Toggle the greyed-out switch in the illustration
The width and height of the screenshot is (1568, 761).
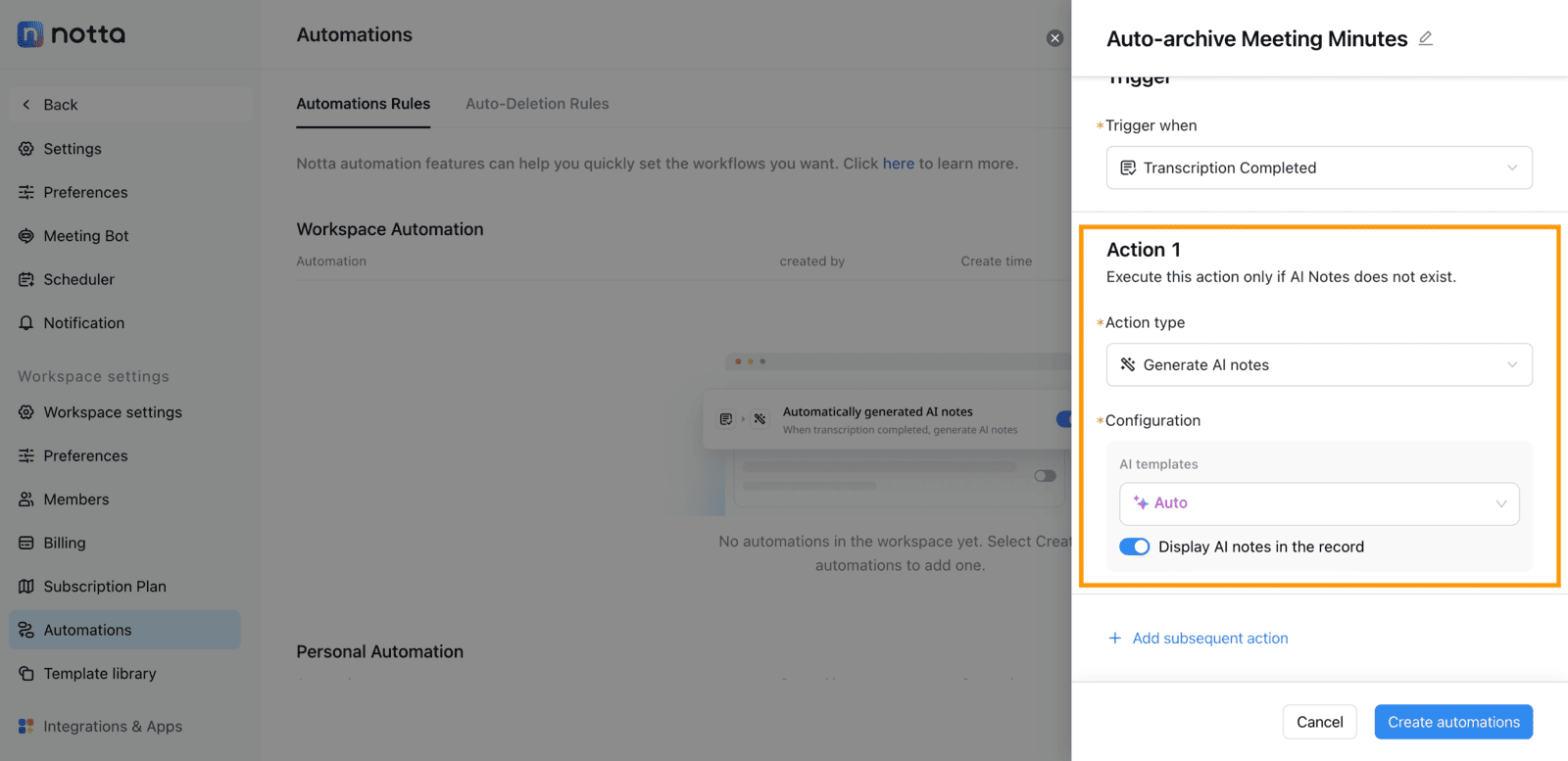pyautogui.click(x=1046, y=476)
